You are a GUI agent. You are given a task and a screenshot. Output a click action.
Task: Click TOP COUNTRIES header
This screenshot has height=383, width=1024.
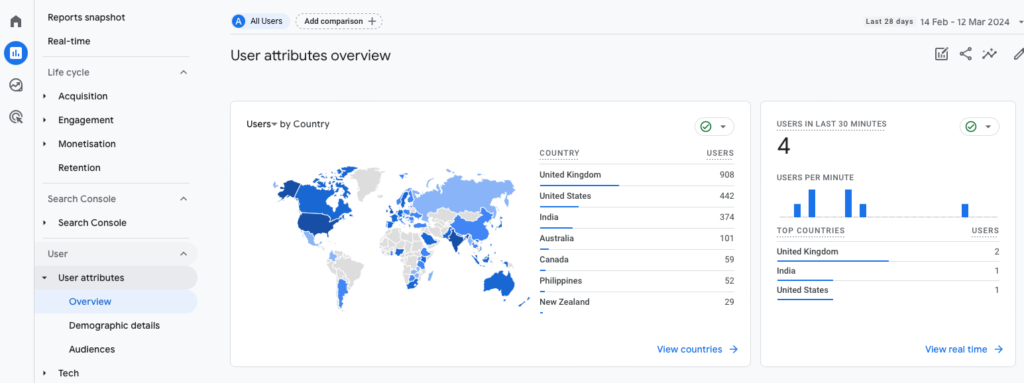point(810,231)
